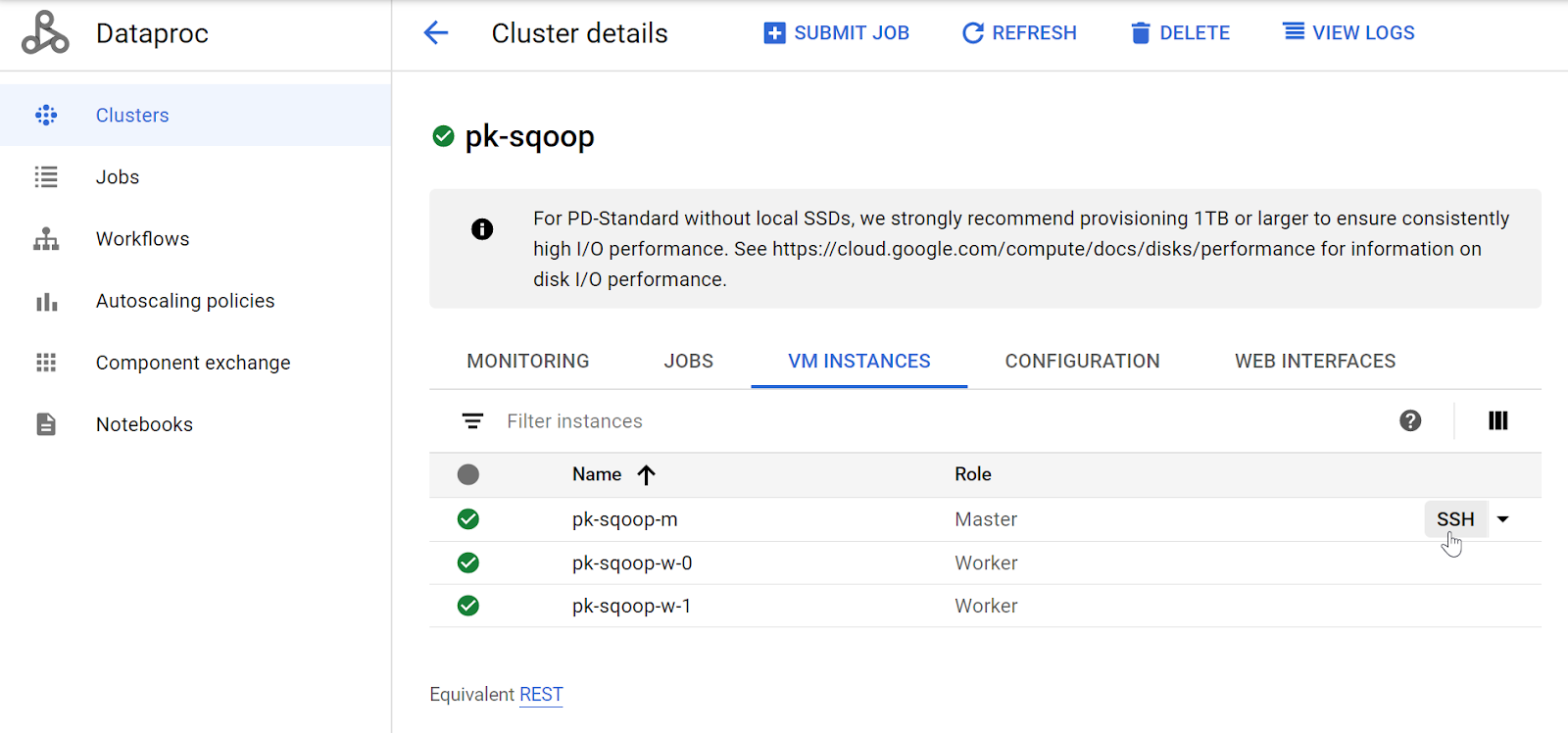This screenshot has height=733, width=1568.
Task: Click the Component exchange grid icon
Action: tap(46, 363)
